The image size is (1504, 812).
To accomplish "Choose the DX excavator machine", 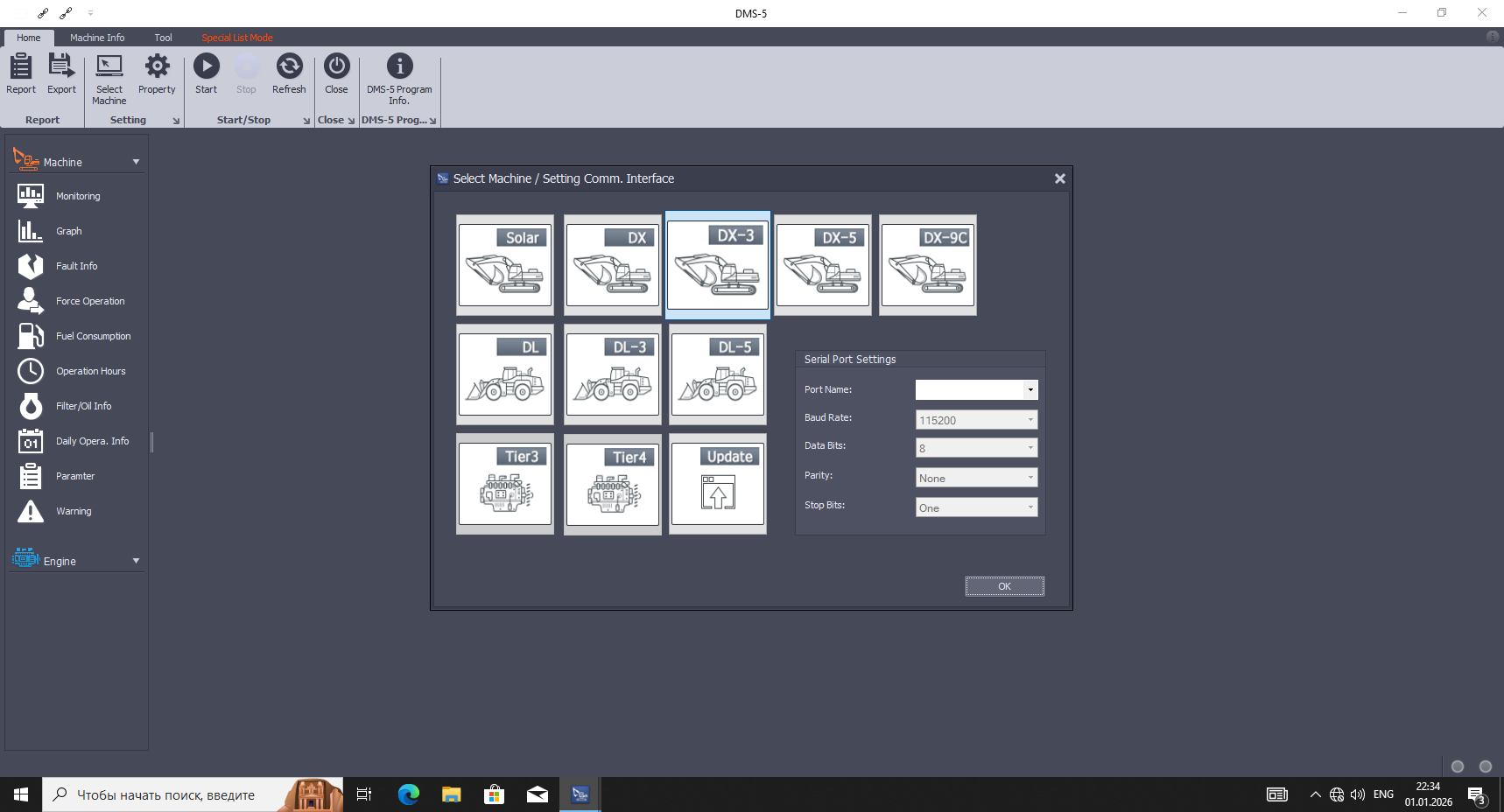I will point(613,265).
